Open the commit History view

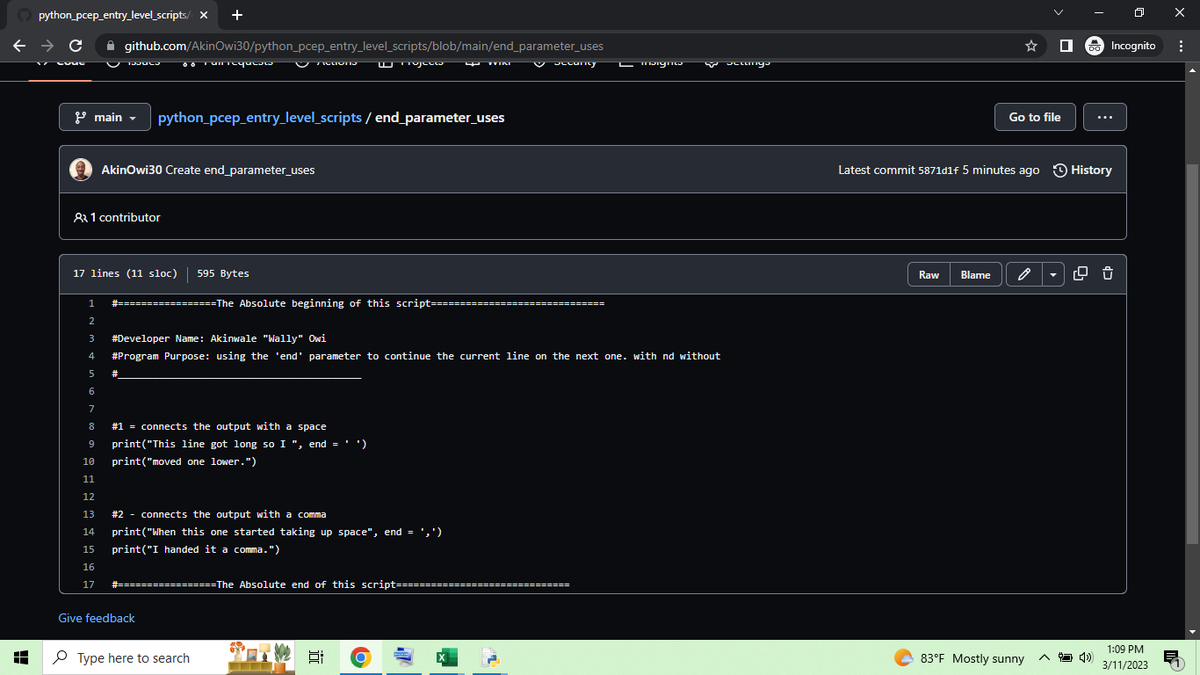(1082, 169)
